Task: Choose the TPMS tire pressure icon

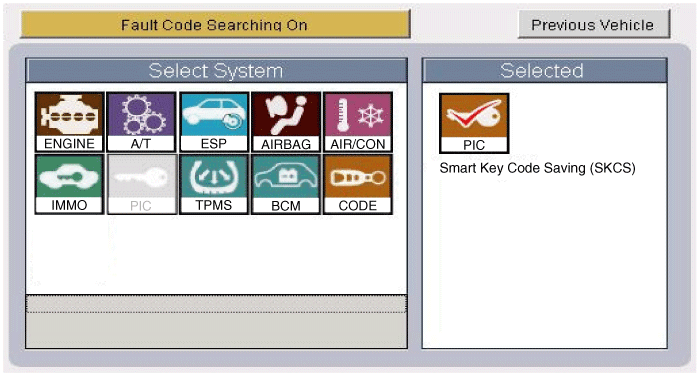Action: 214,184
